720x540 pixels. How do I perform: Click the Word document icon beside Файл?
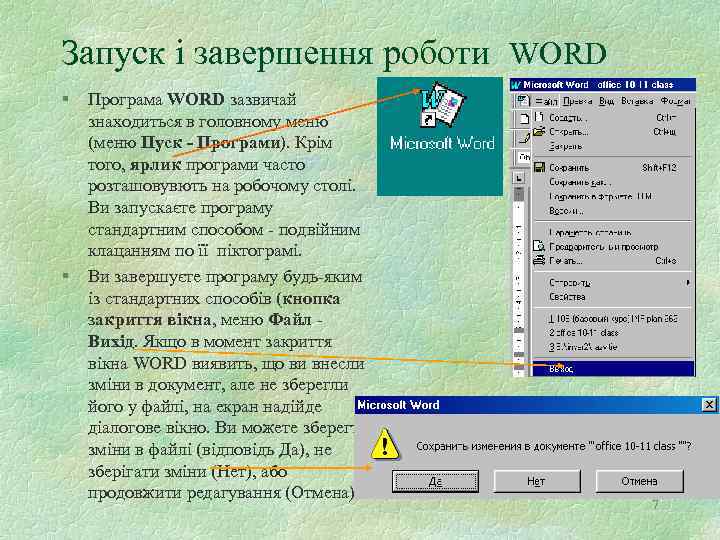click(523, 100)
